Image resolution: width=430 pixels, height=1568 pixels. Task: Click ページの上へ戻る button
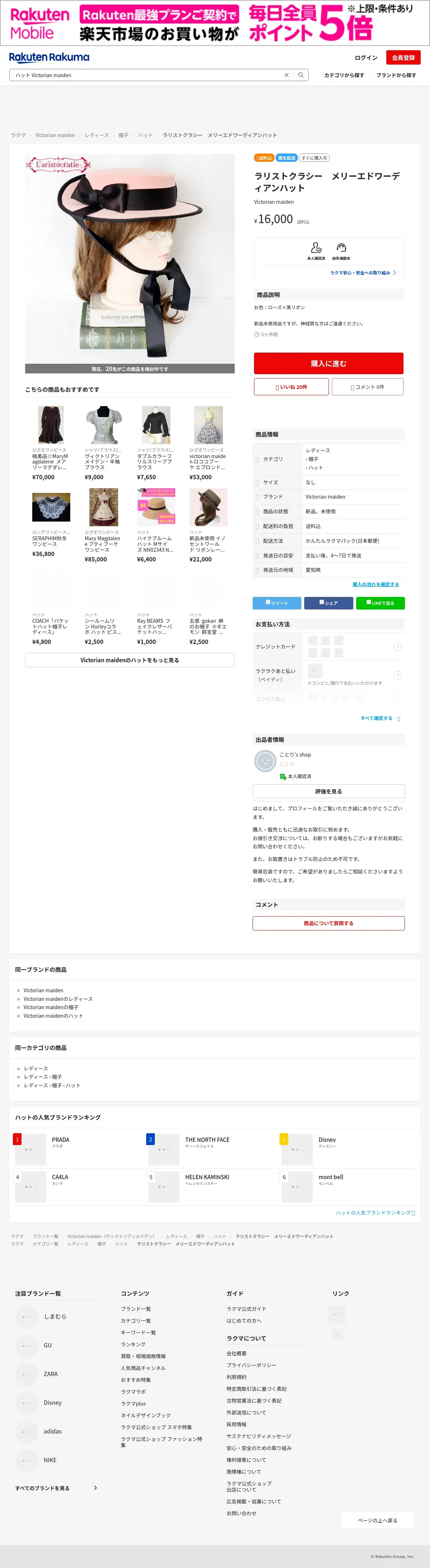point(377,1520)
